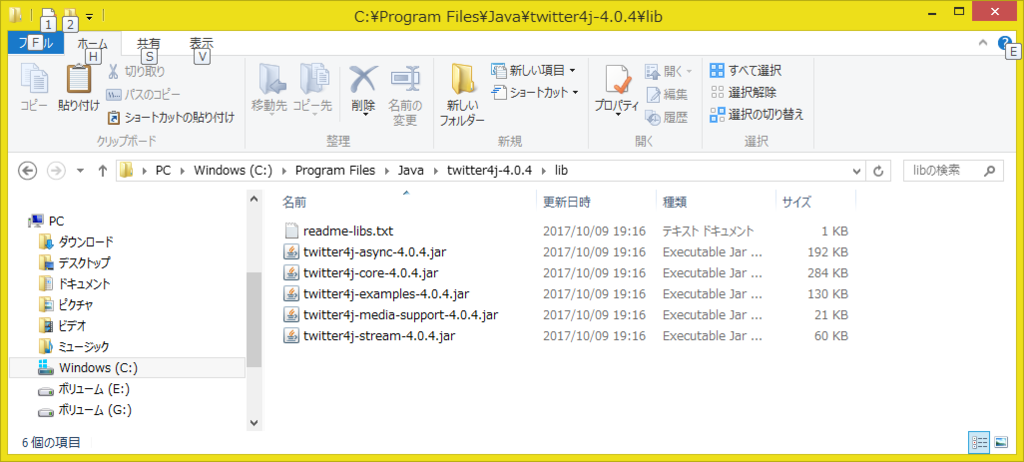Open the quick access toolbar customize arrow
The image size is (1024, 462).
click(90, 14)
